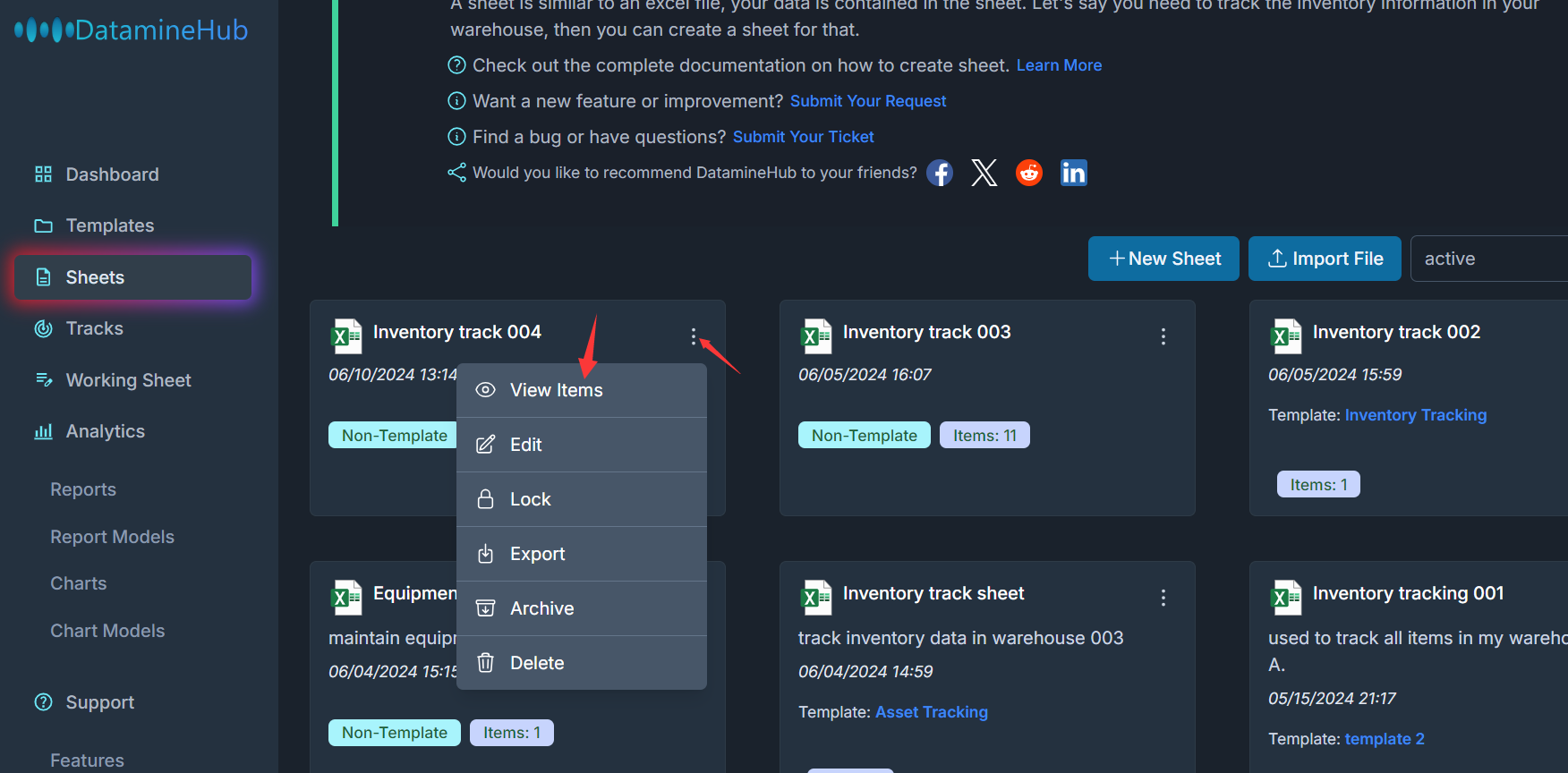Open Charts under Analytics

tap(79, 583)
